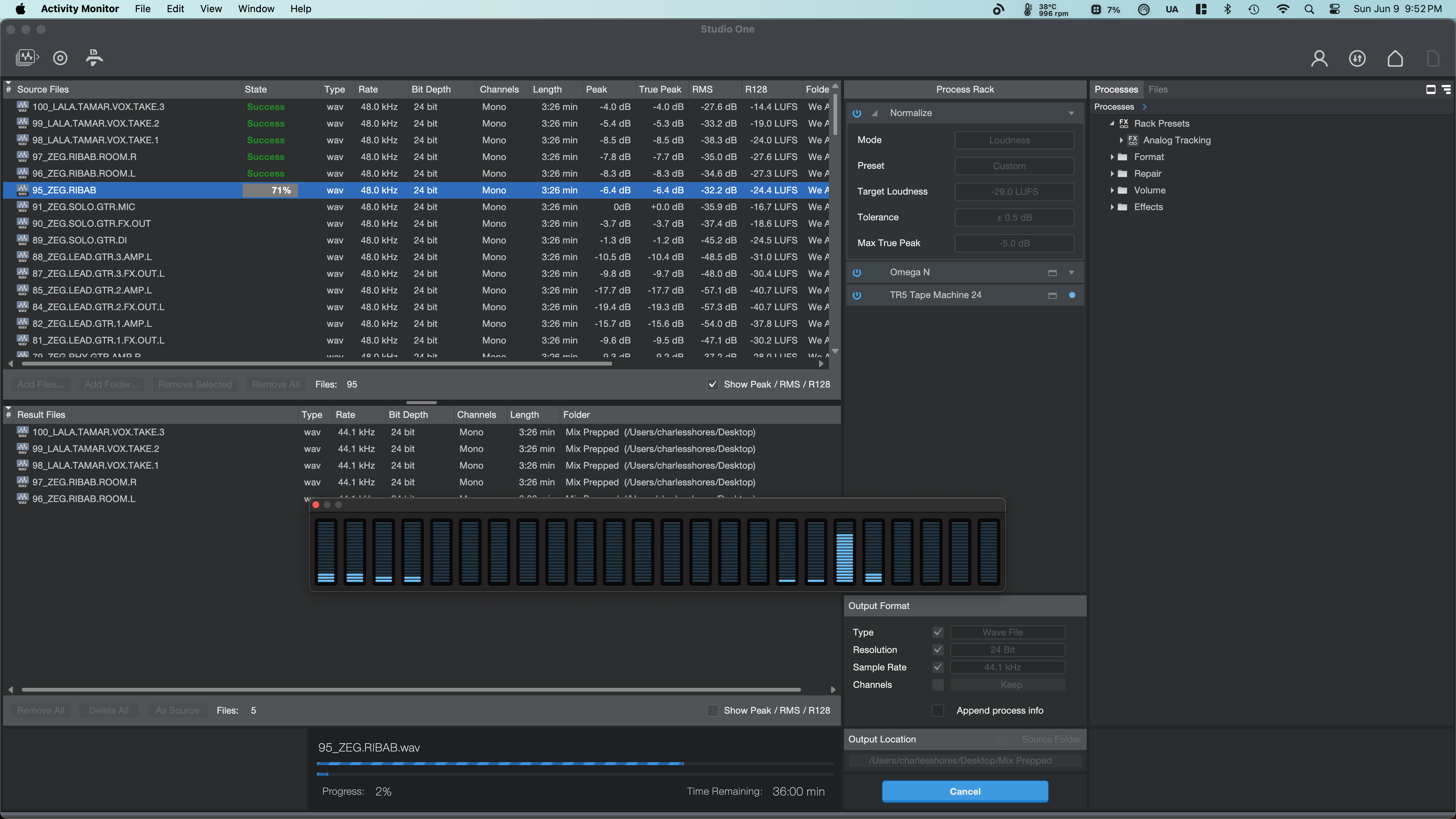Screen dimensions: 1456x819
Task: Click the Bluetooth menu bar icon
Action: 1227,9
